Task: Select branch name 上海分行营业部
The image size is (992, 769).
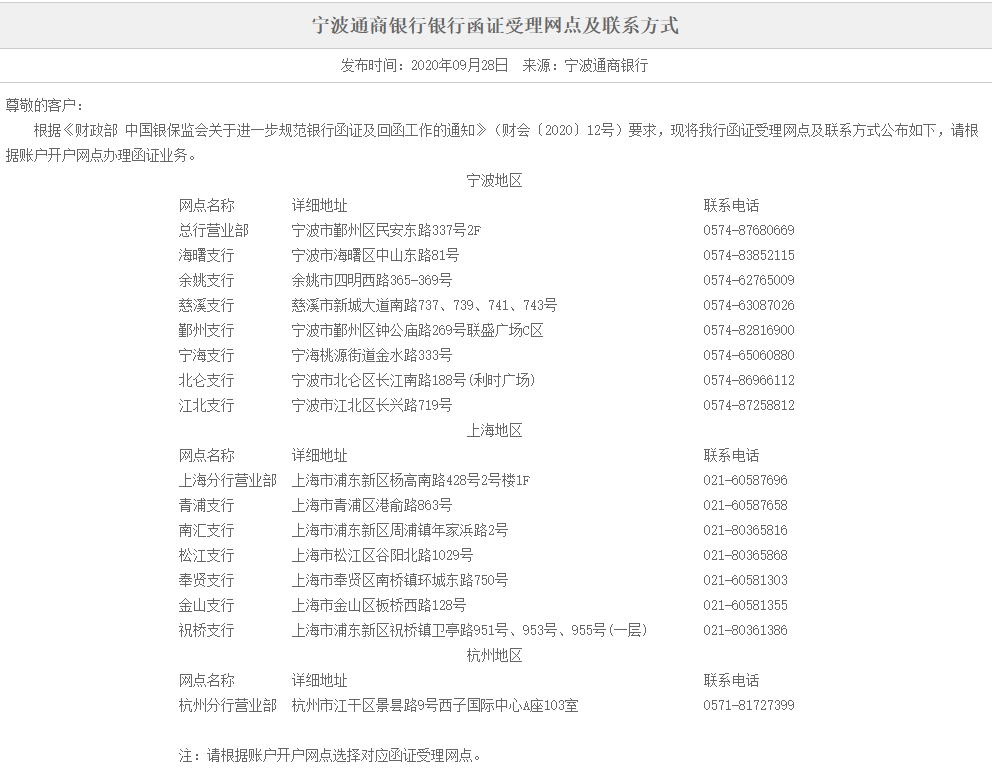Action: point(228,481)
